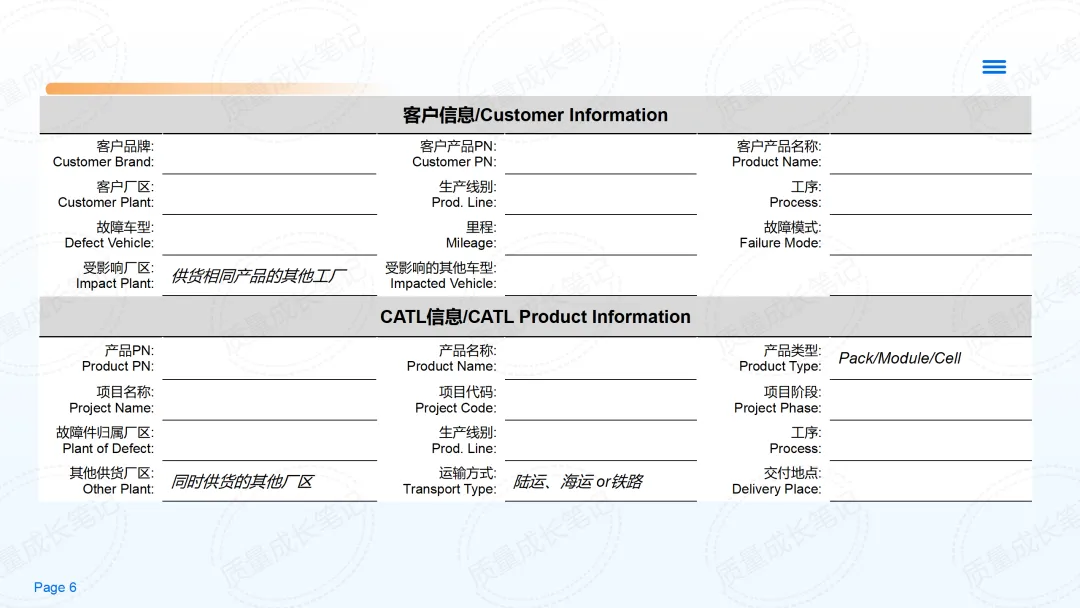This screenshot has width=1080, height=608.
Task: Select the 'Pack/Module/Cell' placeholder text
Action: point(900,358)
